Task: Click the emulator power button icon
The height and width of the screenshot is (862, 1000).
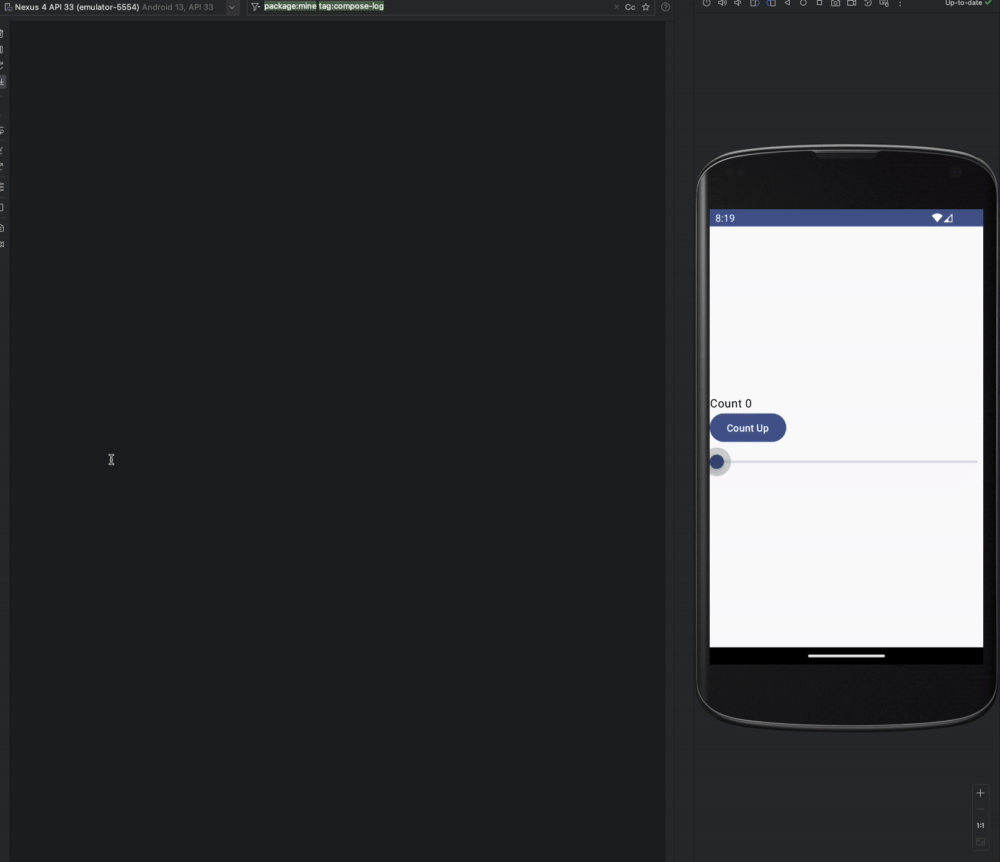Action: (x=706, y=3)
